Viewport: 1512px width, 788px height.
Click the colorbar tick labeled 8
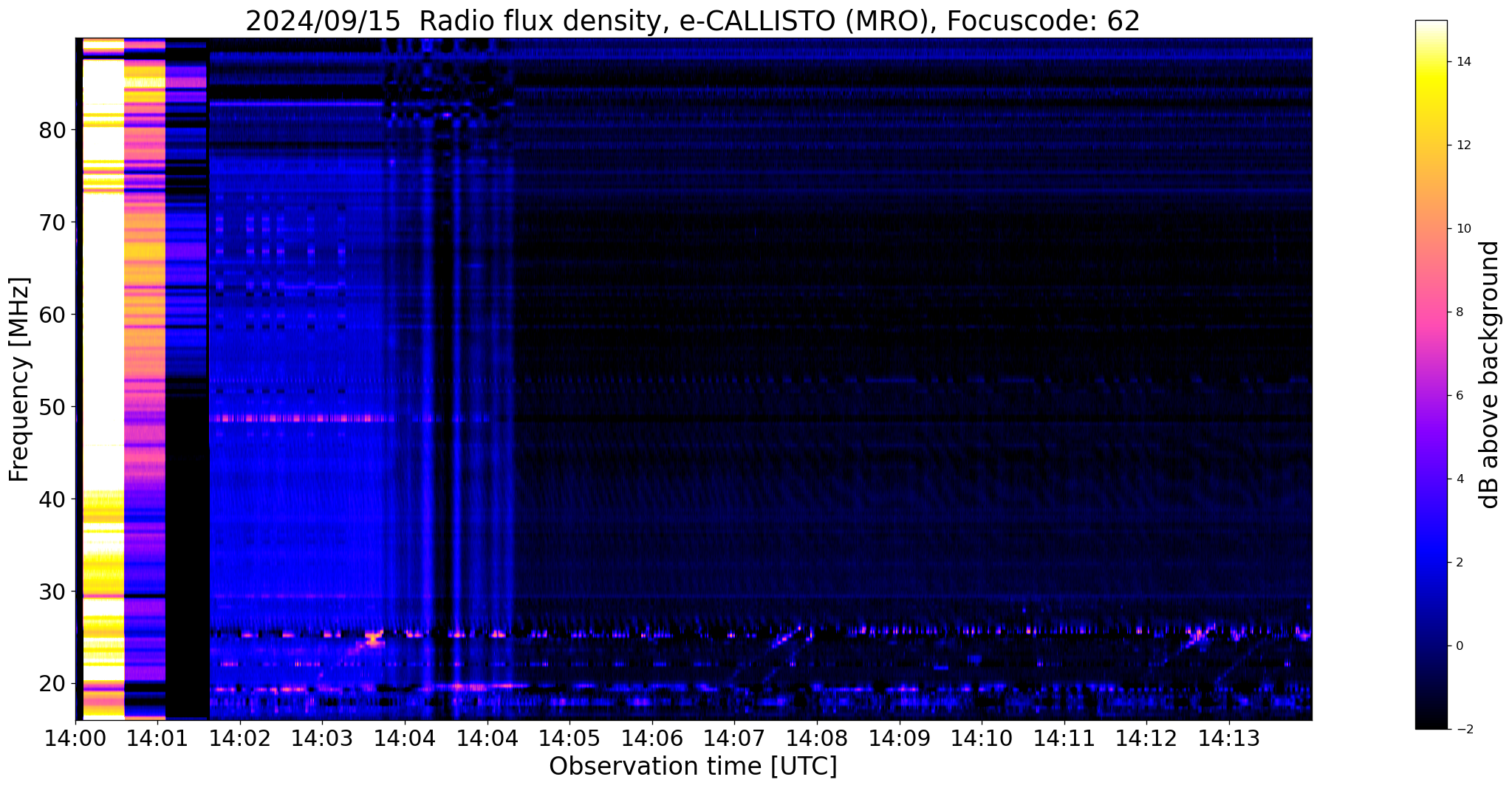pyautogui.click(x=1459, y=312)
